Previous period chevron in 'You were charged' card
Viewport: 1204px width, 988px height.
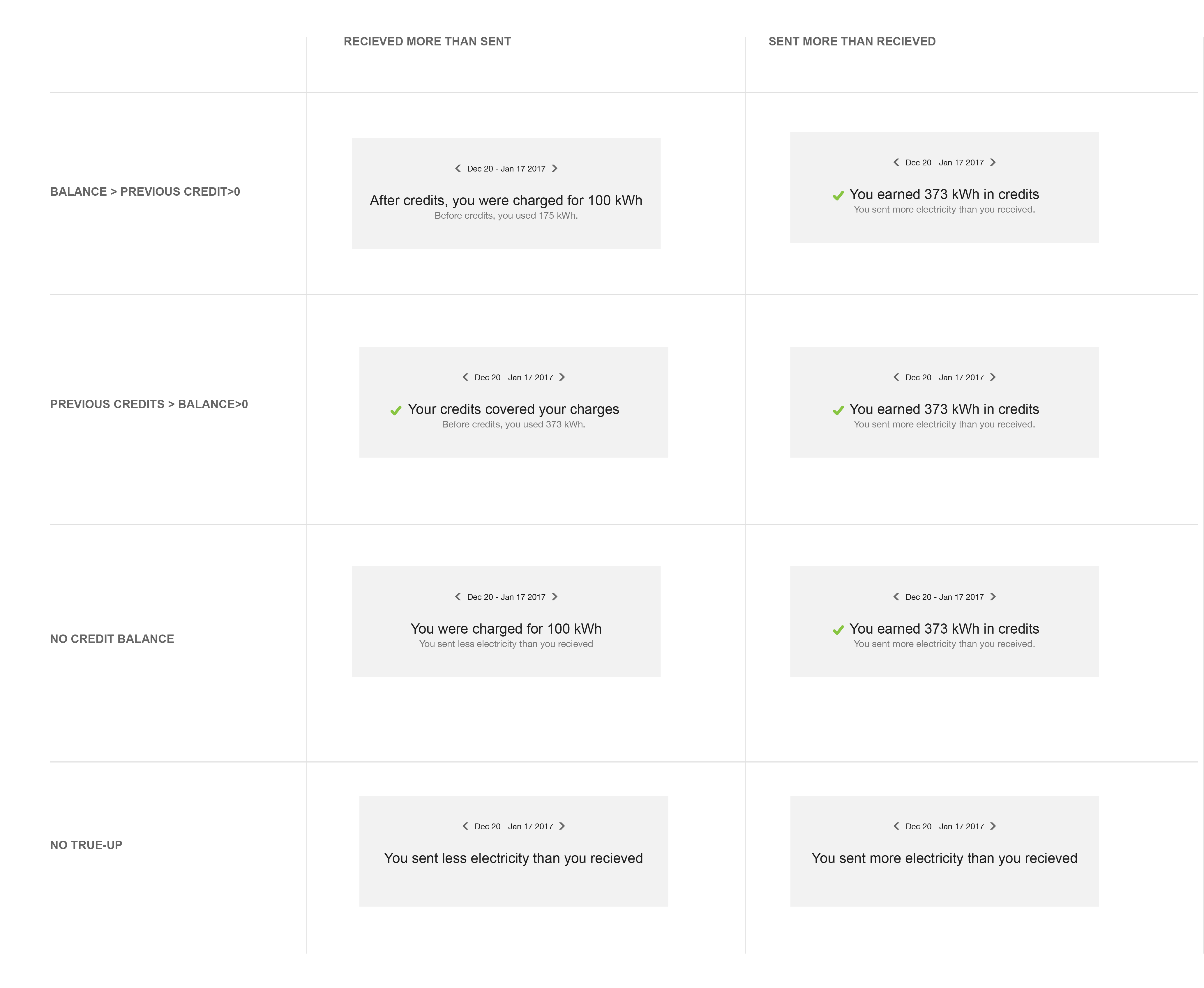[x=458, y=596]
